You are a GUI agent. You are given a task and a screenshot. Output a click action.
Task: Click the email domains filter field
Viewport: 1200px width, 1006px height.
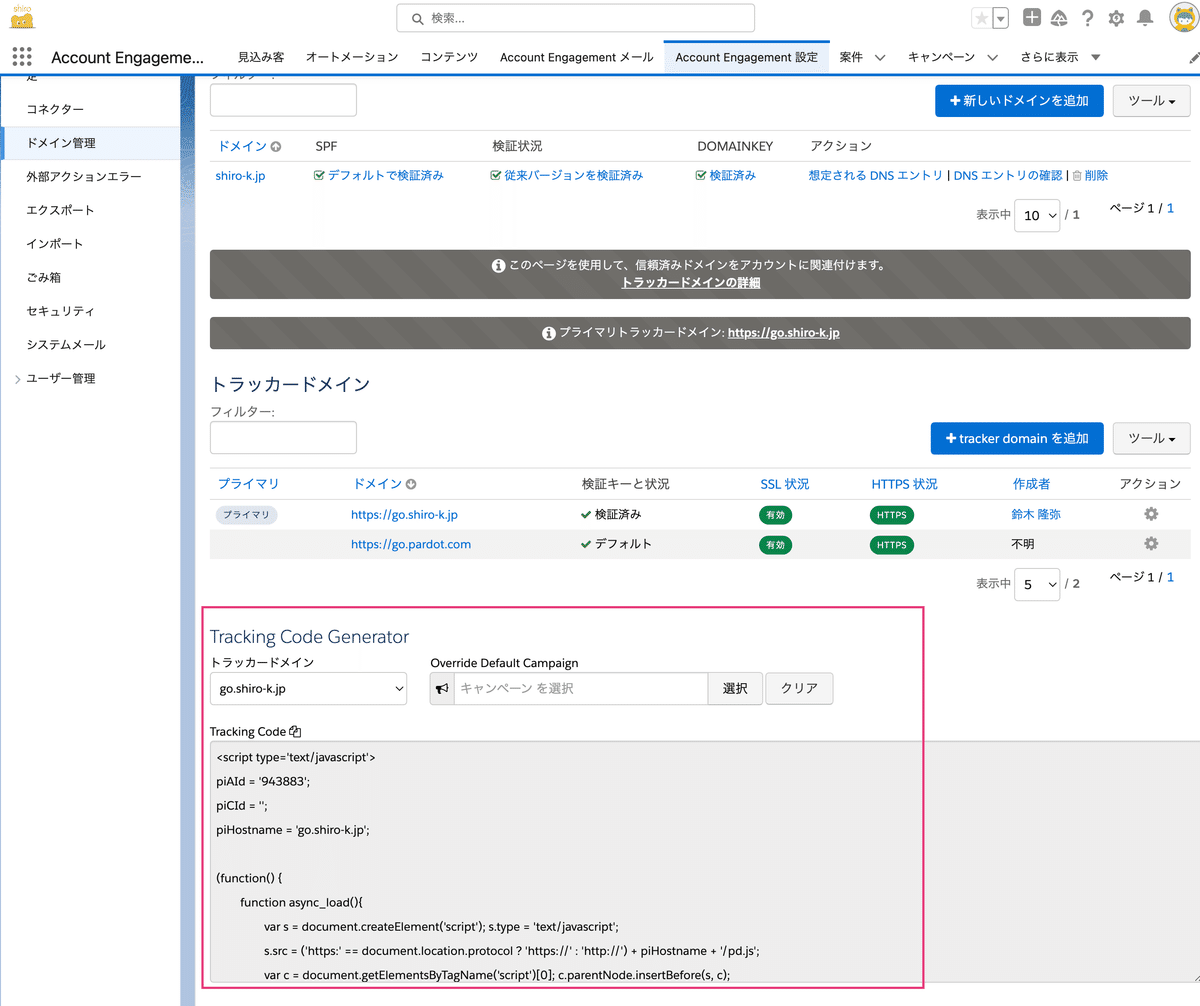tap(283, 100)
